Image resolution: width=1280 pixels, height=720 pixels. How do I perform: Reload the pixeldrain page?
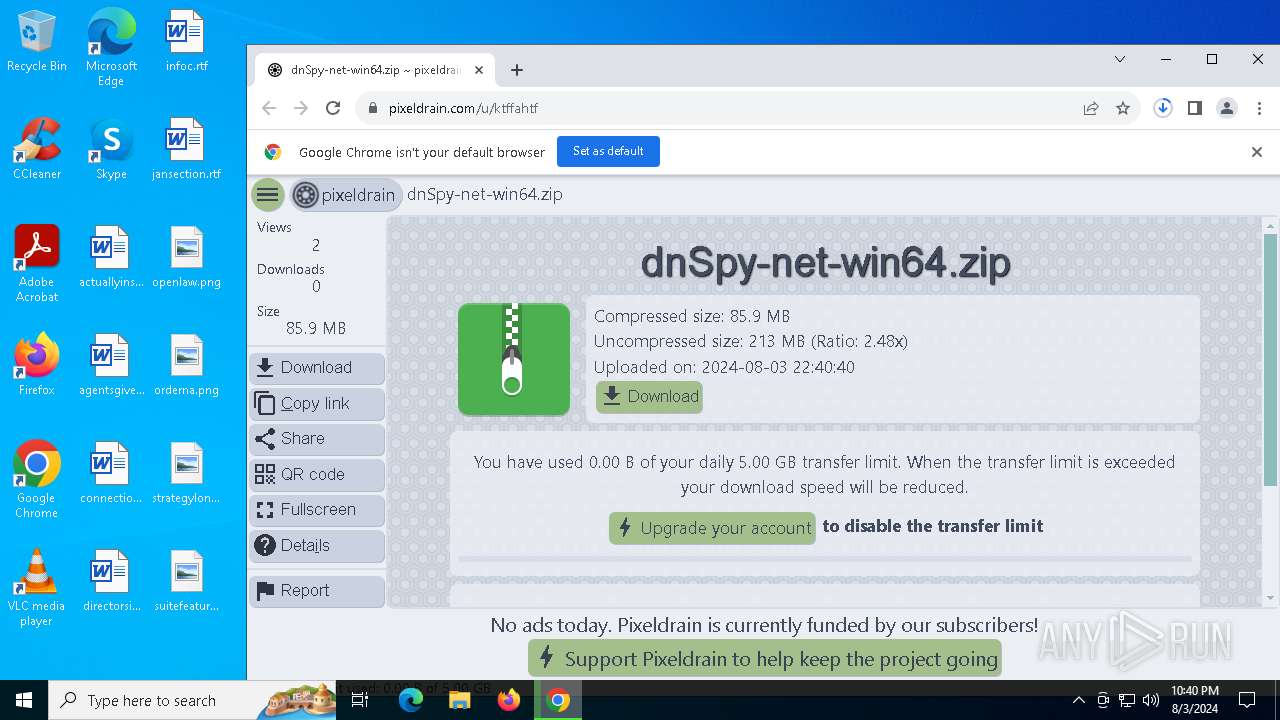(333, 108)
